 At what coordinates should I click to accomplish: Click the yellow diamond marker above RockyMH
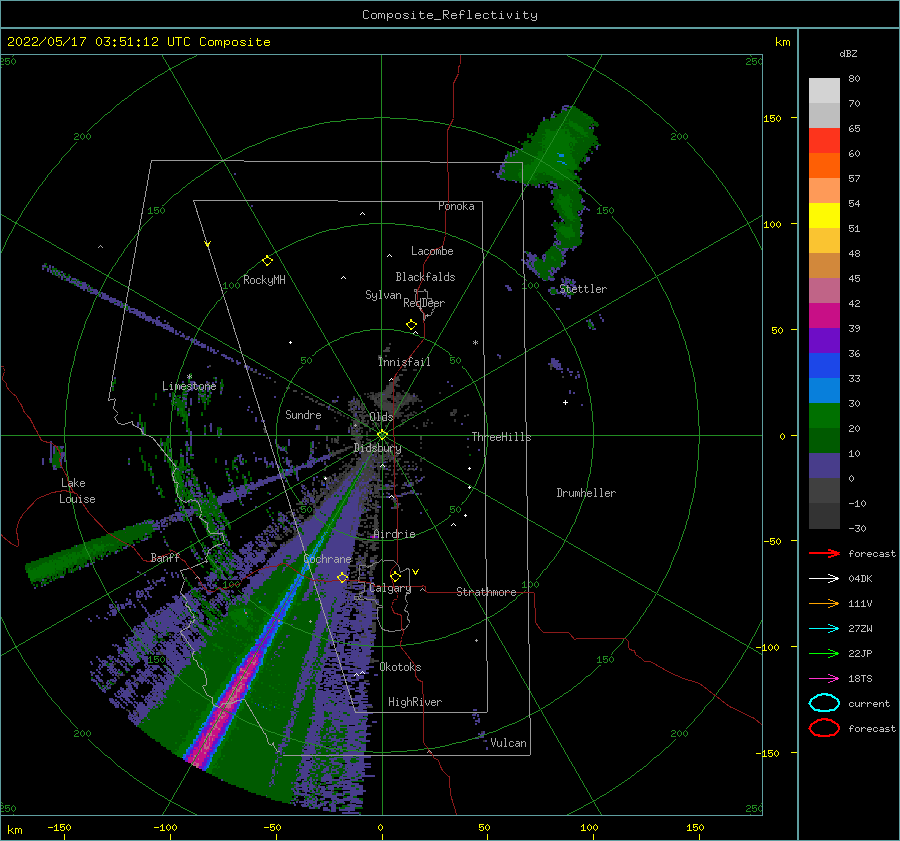tap(267, 261)
